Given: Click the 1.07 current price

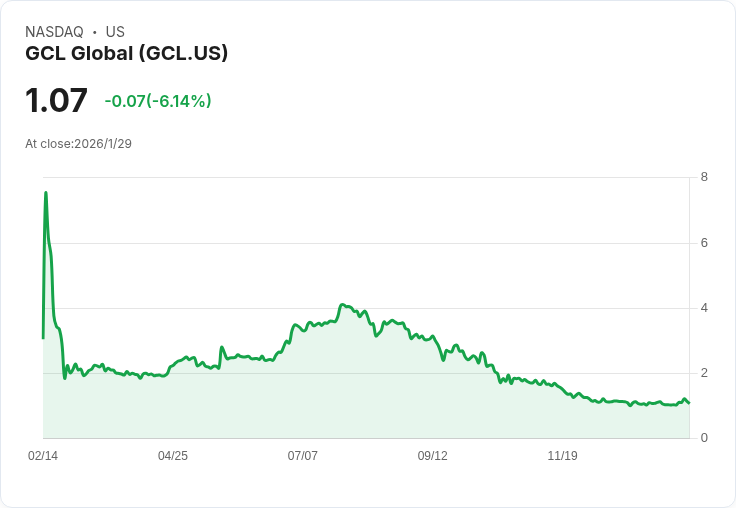Looking at the screenshot, I should point(56,100).
